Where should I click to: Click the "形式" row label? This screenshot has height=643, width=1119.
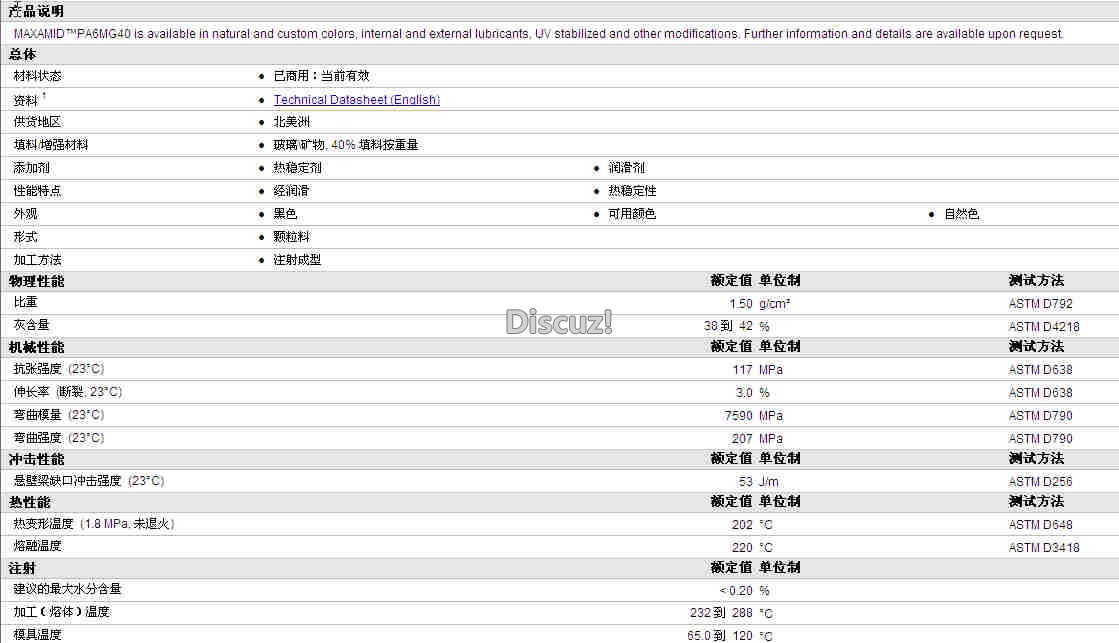click(x=25, y=236)
